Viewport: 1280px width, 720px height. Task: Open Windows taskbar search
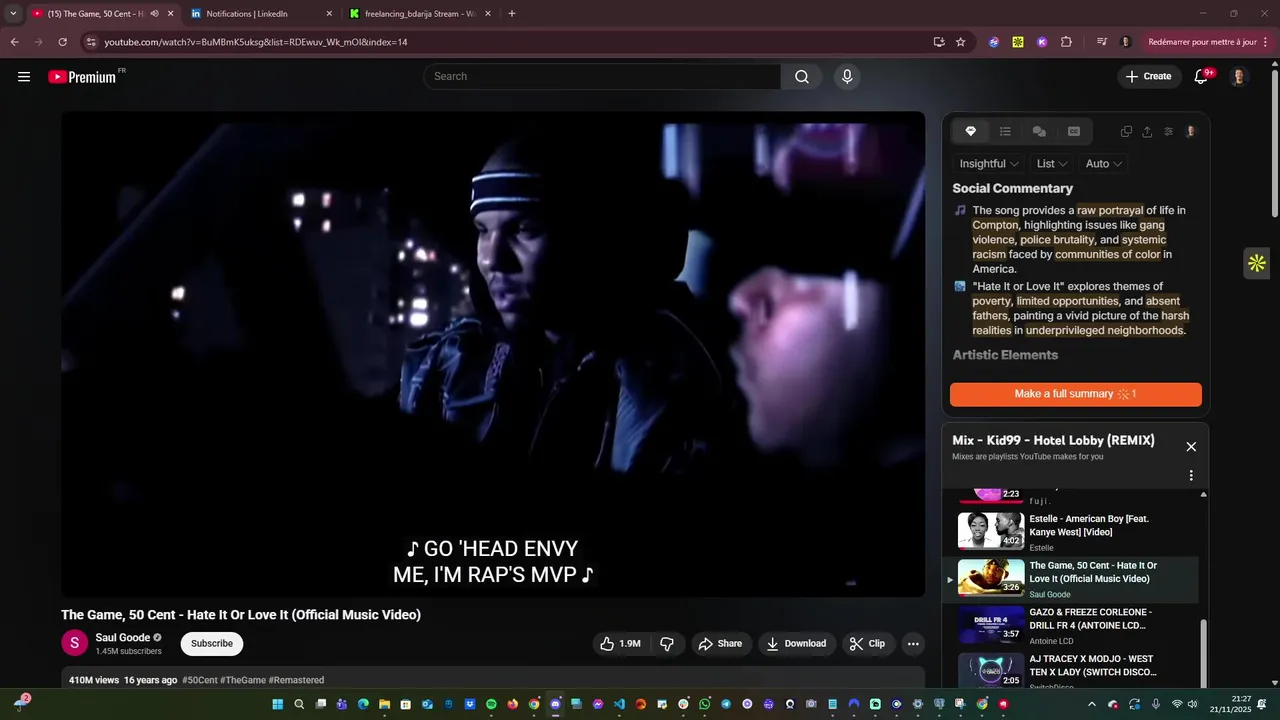pos(299,704)
